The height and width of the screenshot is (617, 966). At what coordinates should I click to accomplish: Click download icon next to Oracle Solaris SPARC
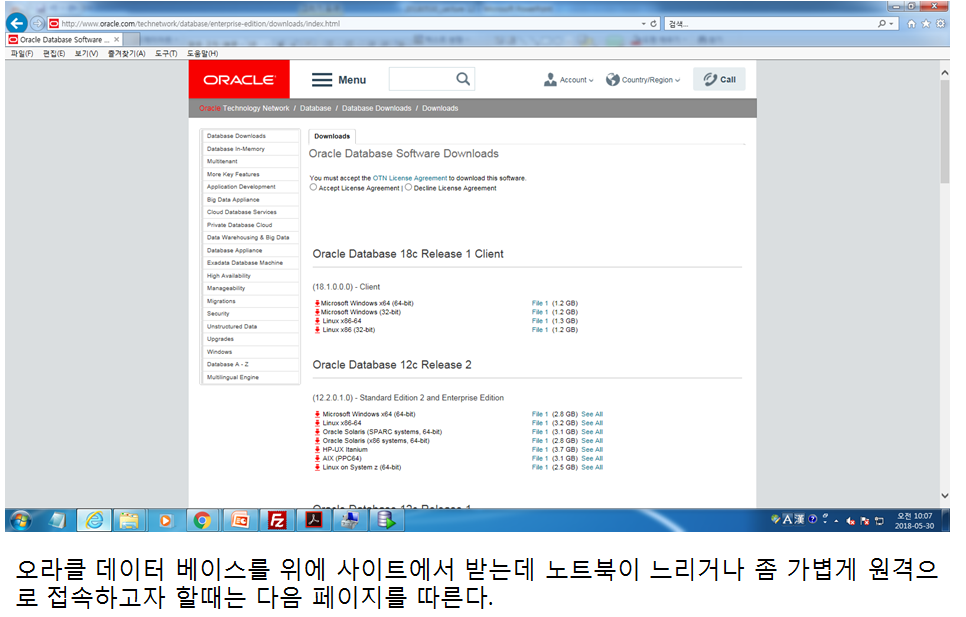[x=317, y=432]
